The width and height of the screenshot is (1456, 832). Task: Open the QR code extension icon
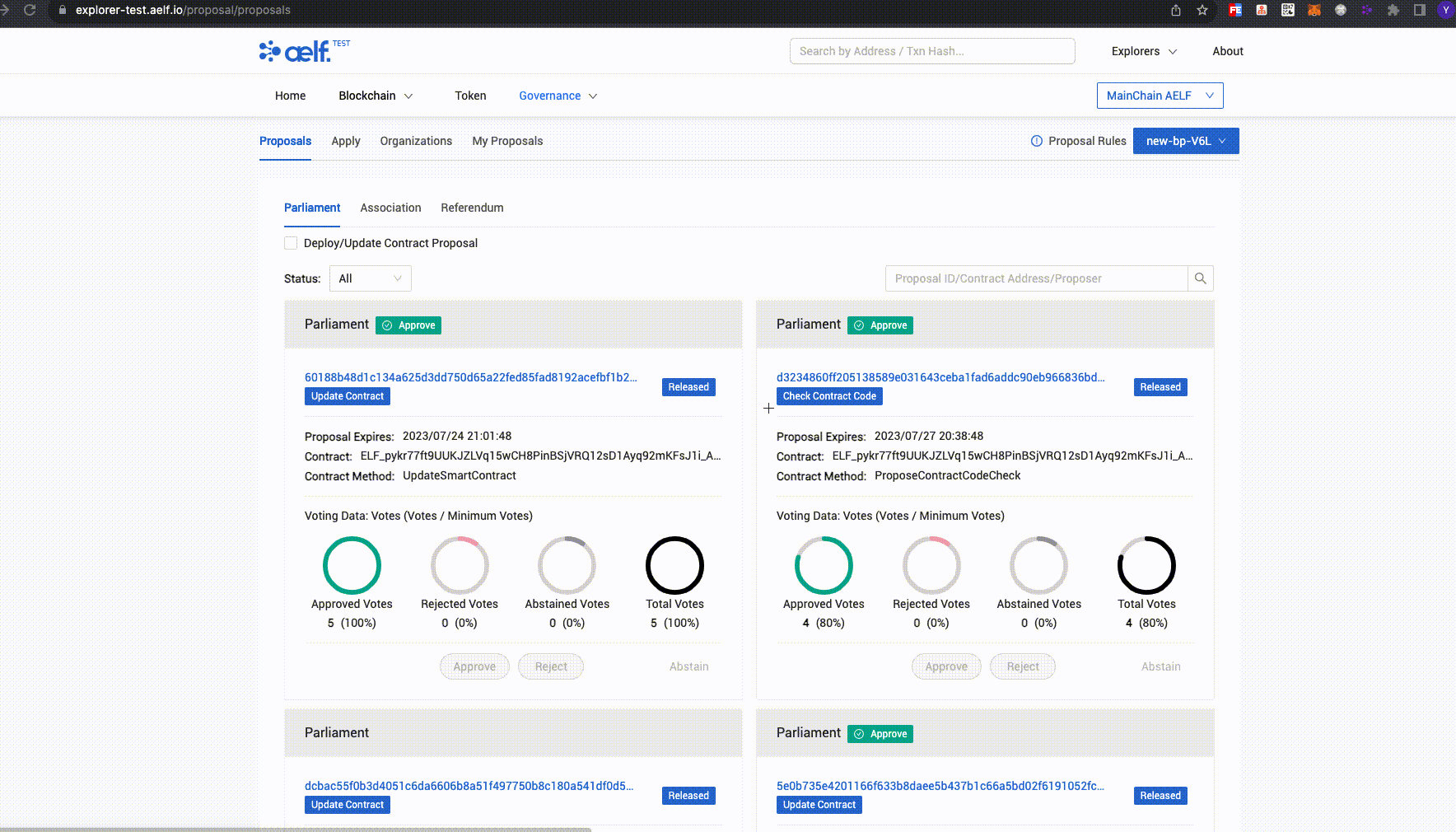click(x=1288, y=10)
